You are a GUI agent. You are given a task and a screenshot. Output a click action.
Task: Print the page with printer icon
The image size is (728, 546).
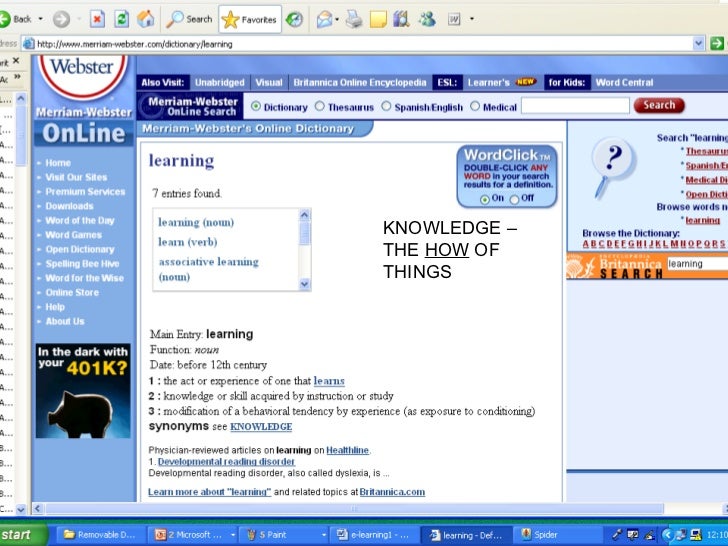click(354, 20)
